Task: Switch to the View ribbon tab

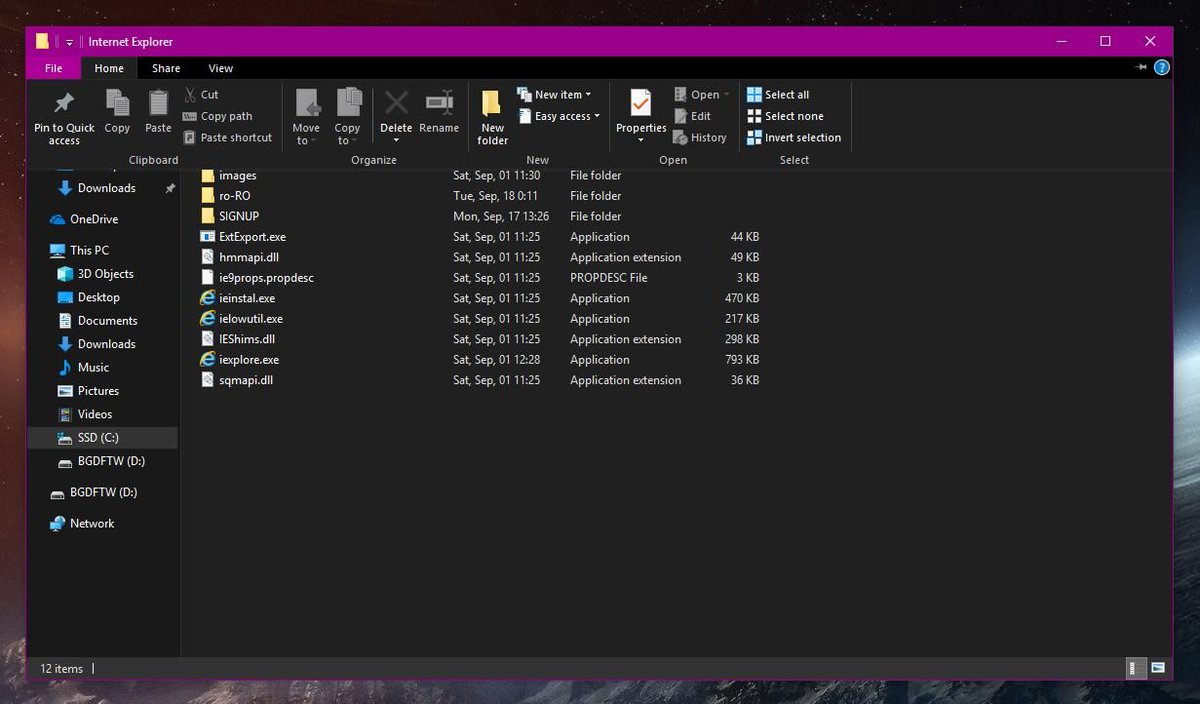Action: (220, 68)
